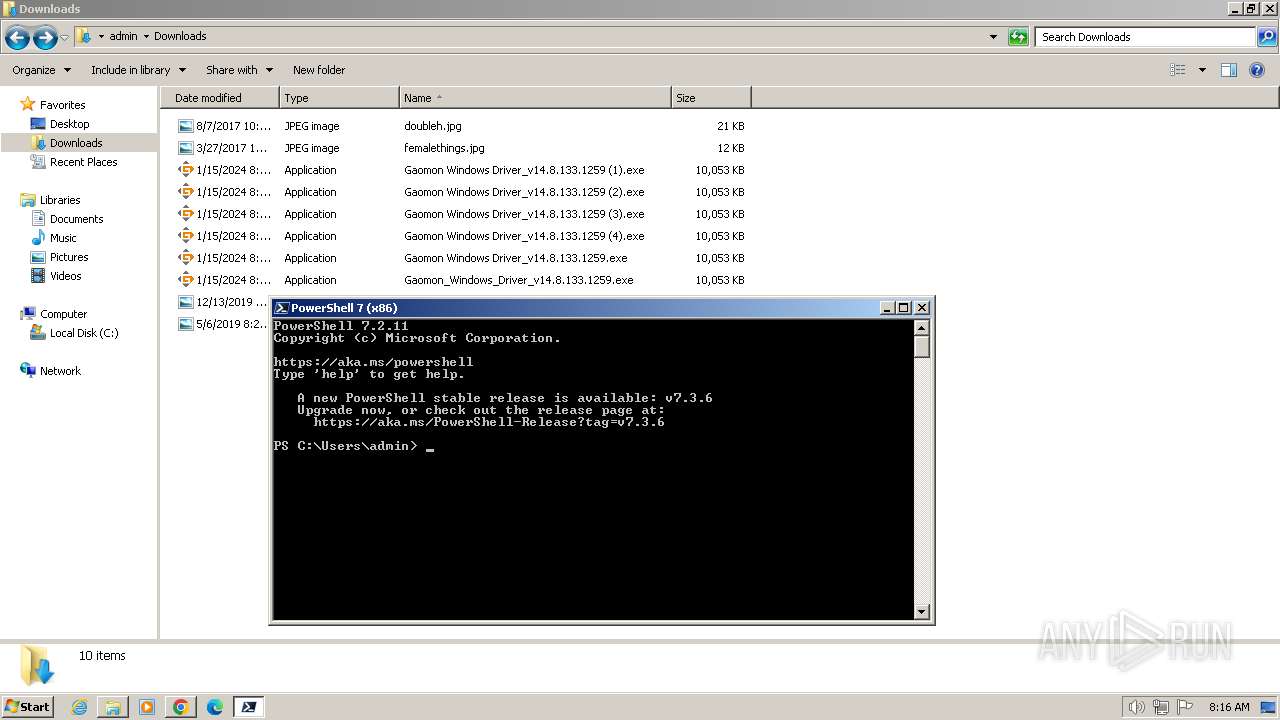Click the 12/13/2019 file icon
Screen dimensions: 1280x720
(x=185, y=302)
